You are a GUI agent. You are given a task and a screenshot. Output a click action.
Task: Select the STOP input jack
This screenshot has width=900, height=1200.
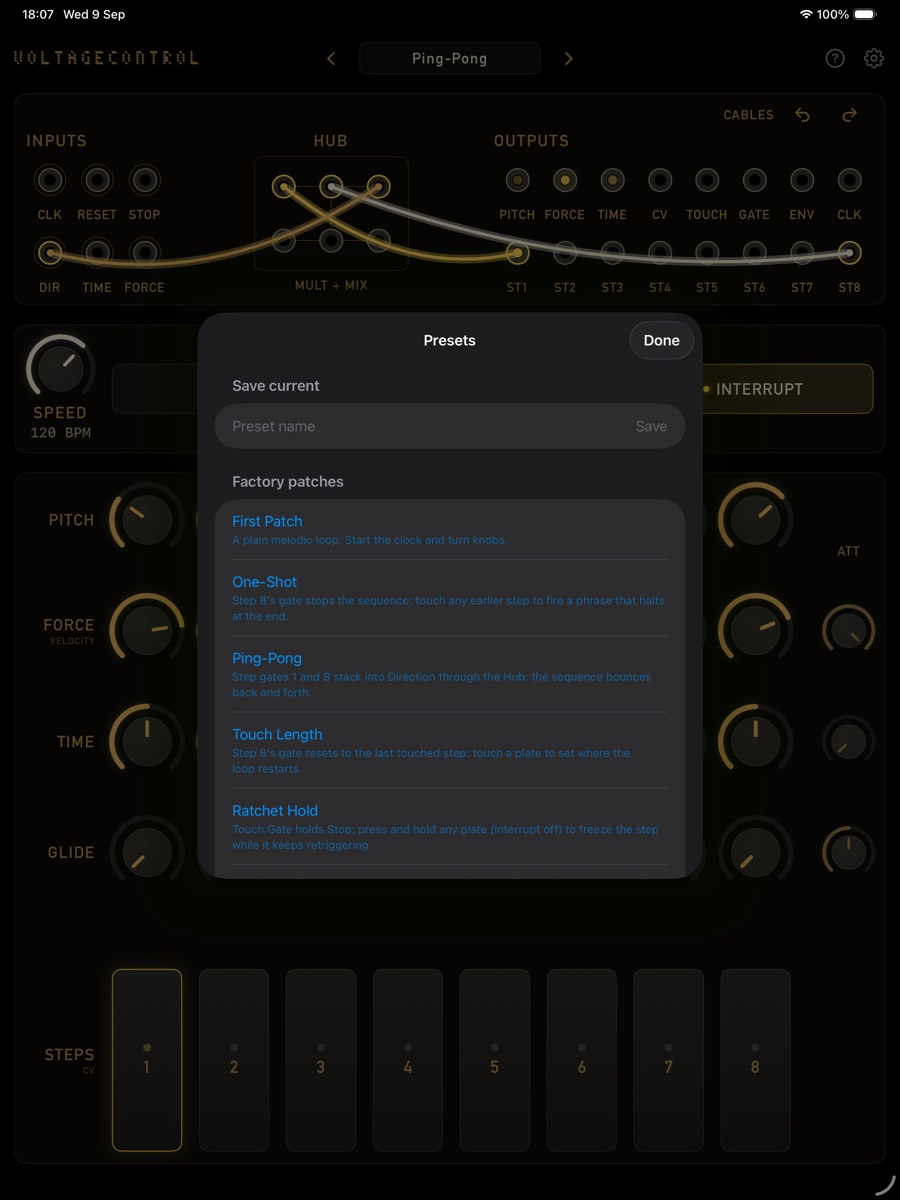pos(144,181)
